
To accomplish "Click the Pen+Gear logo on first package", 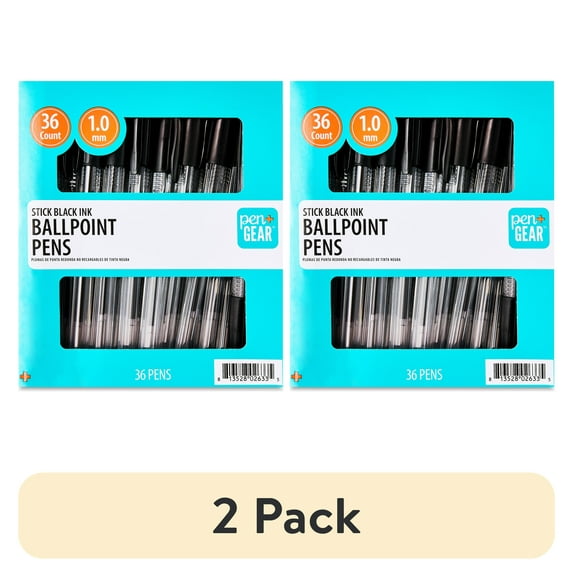I will coord(258,228).
